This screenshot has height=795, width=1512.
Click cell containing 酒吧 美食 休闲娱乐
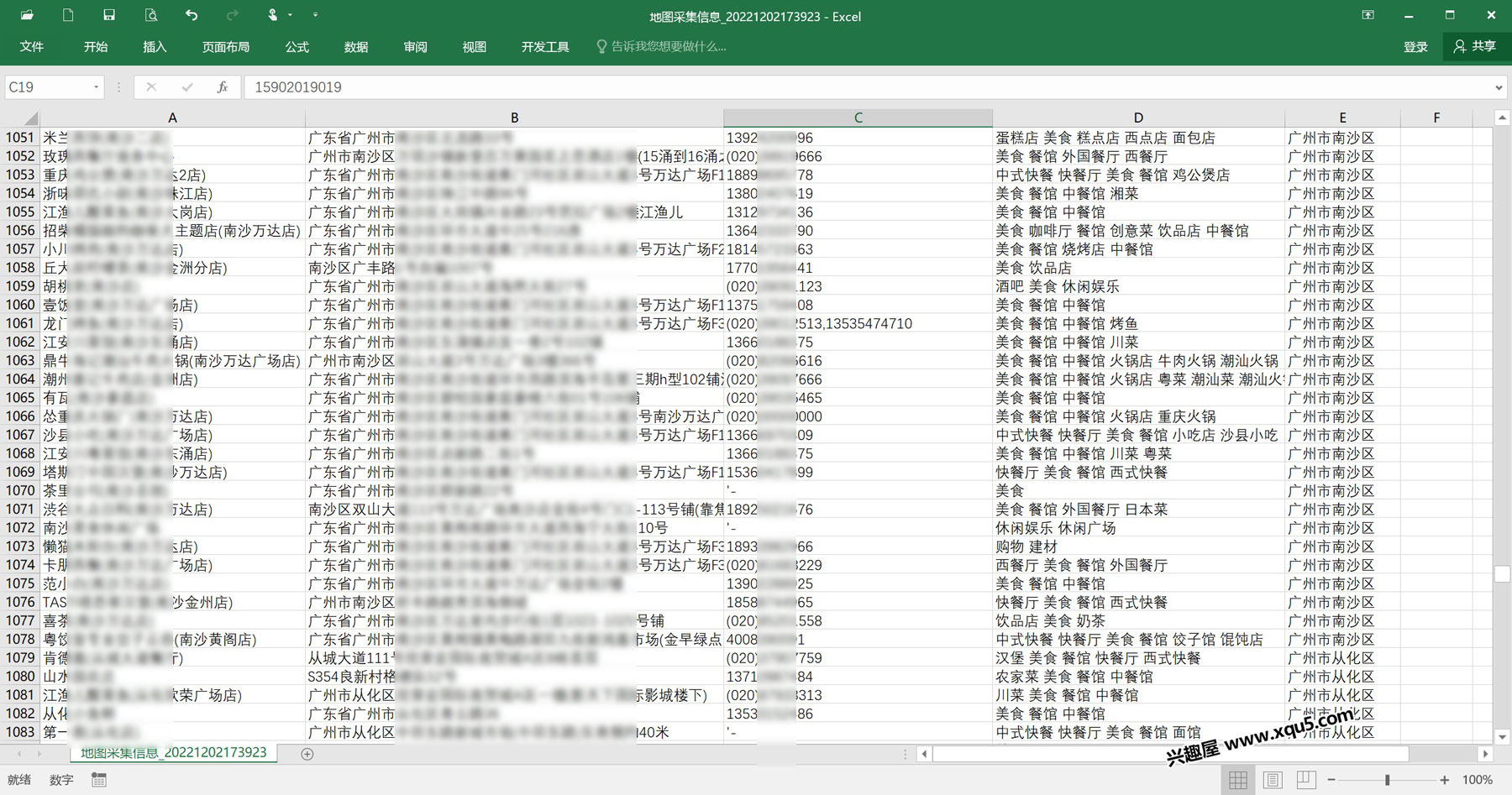click(1138, 286)
